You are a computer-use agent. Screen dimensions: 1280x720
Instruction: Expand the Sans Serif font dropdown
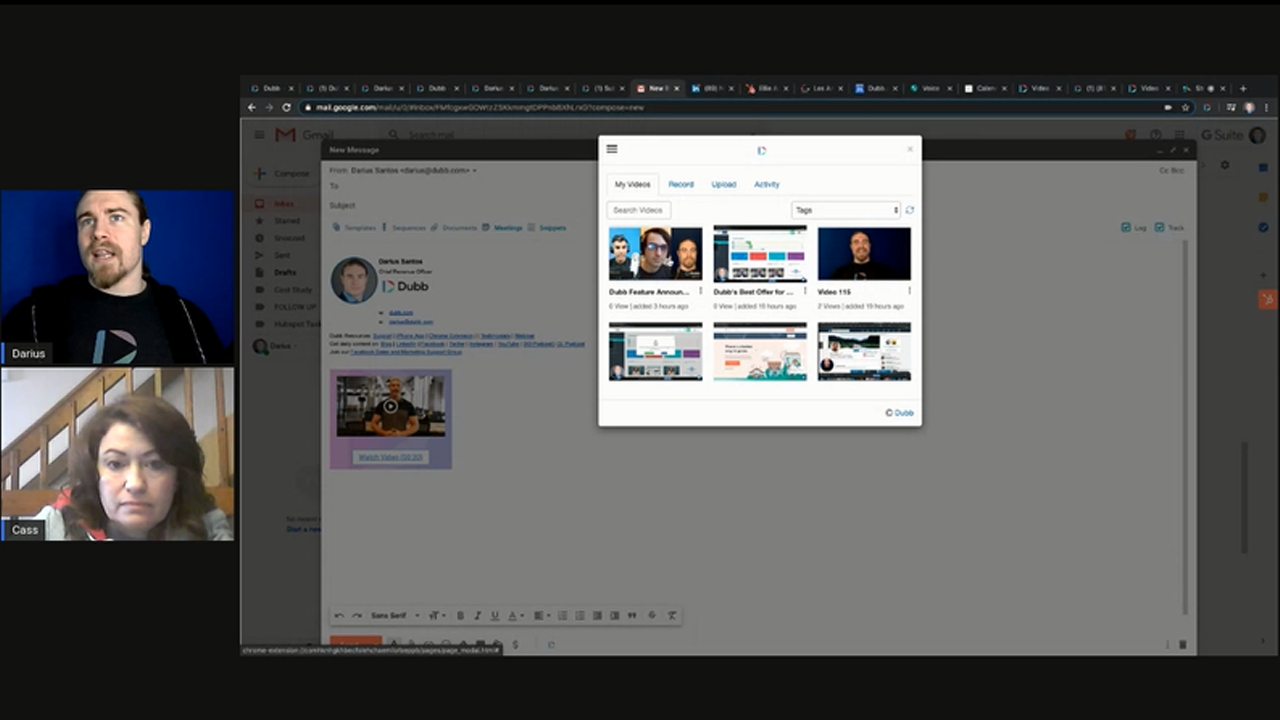click(x=394, y=616)
